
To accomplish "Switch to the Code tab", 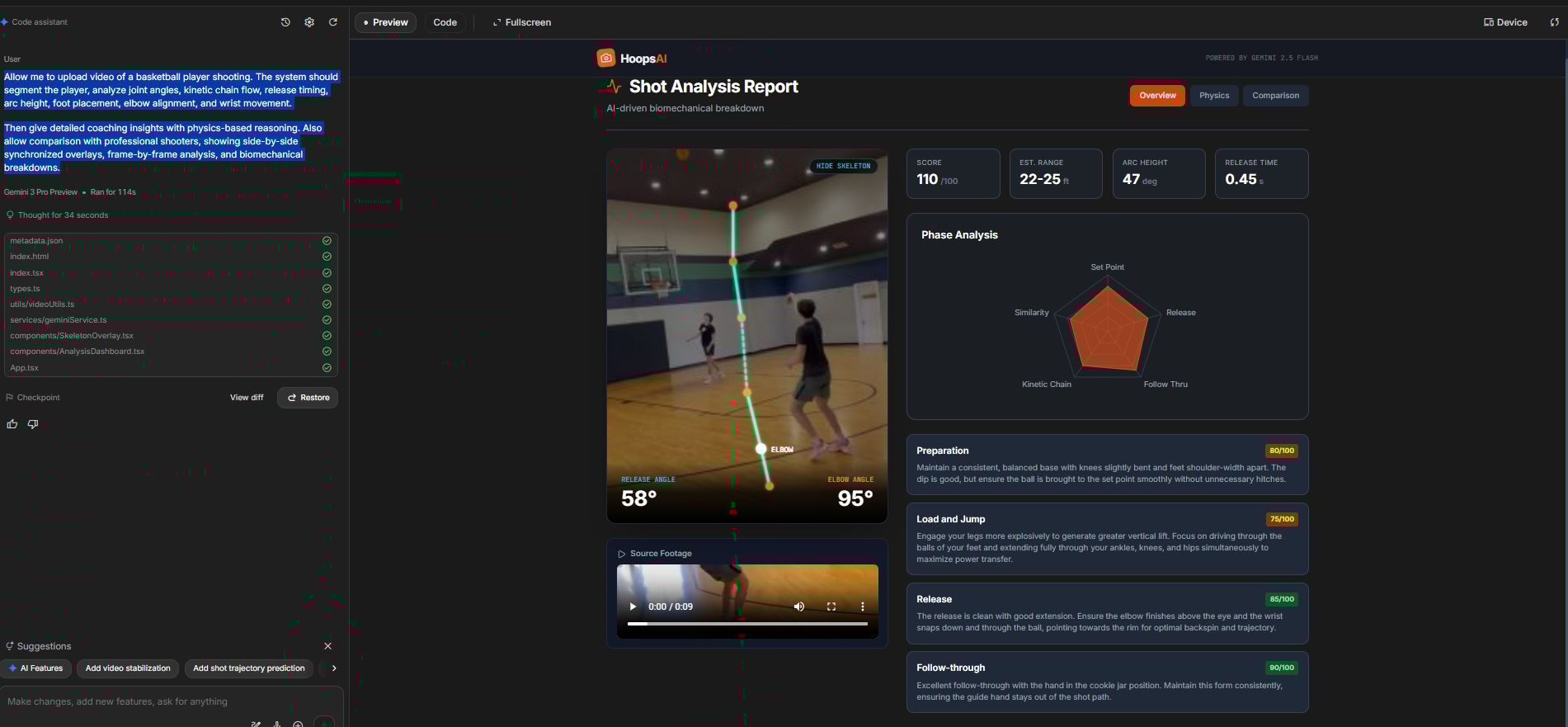I will click(x=445, y=22).
